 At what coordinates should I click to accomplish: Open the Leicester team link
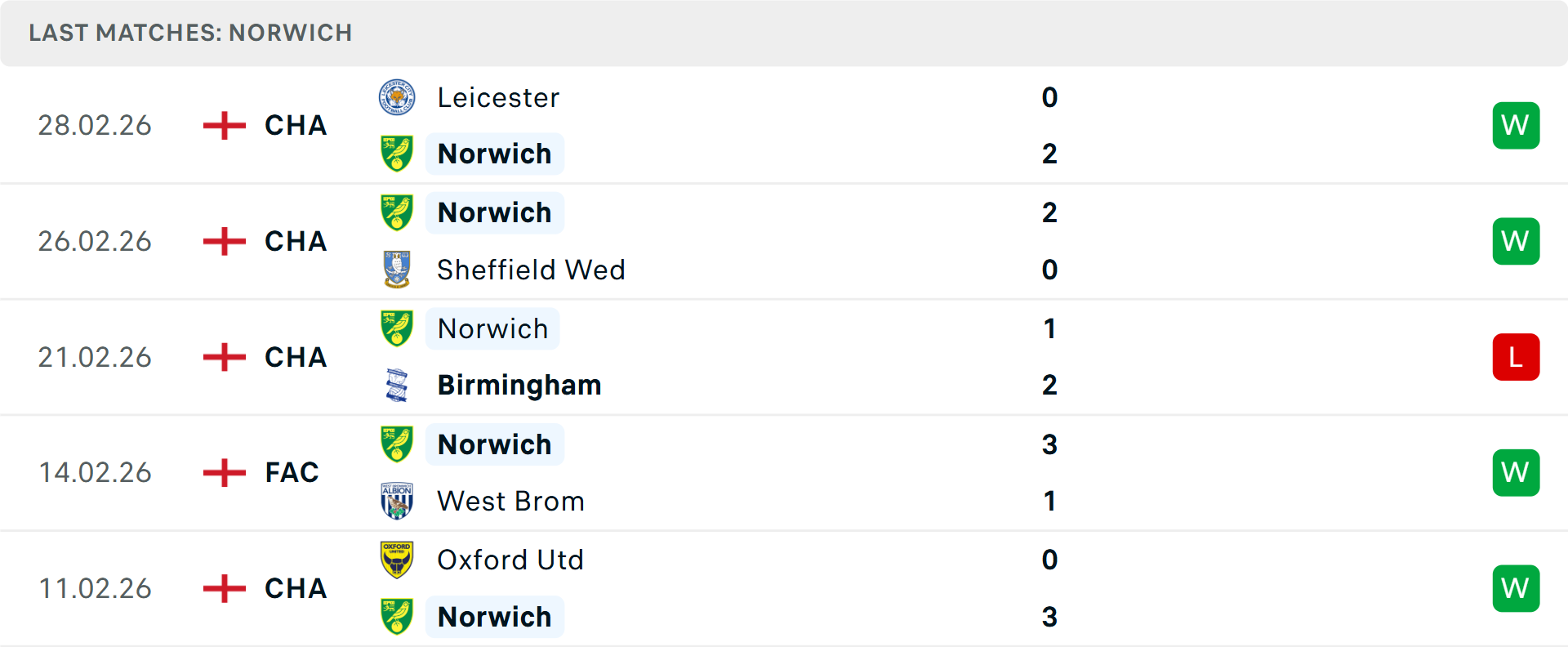click(x=498, y=98)
